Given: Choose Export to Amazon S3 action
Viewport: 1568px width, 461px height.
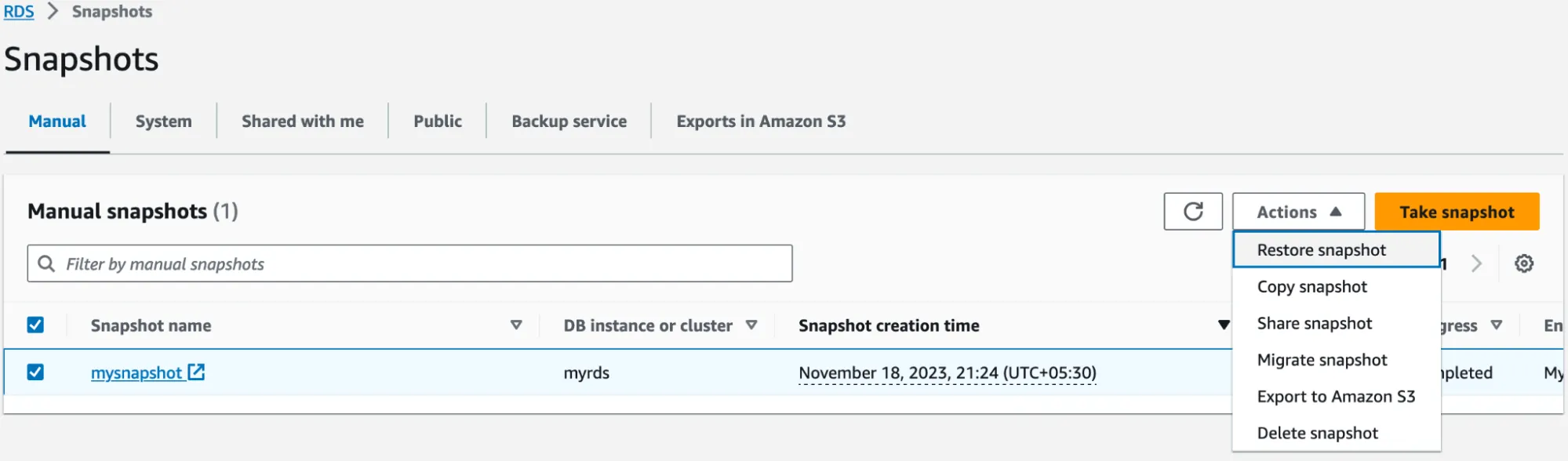Looking at the screenshot, I should pos(1336,396).
